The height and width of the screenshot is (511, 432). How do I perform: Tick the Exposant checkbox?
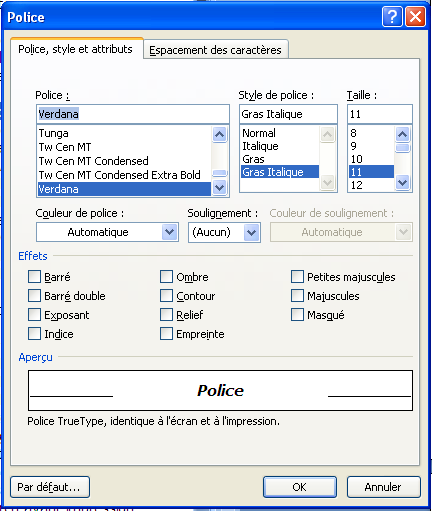point(34,314)
